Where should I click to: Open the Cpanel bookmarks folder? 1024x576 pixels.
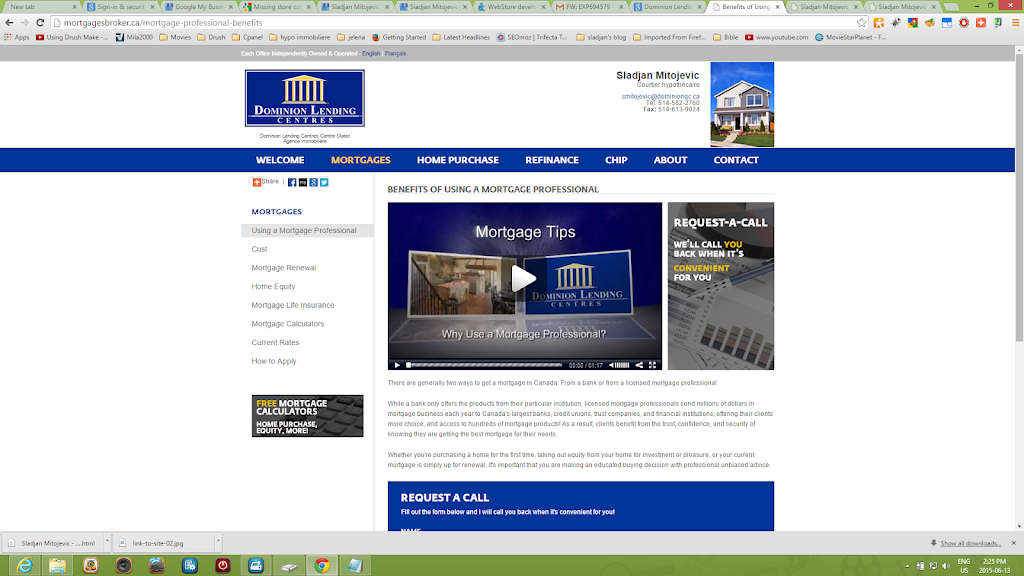[248, 37]
